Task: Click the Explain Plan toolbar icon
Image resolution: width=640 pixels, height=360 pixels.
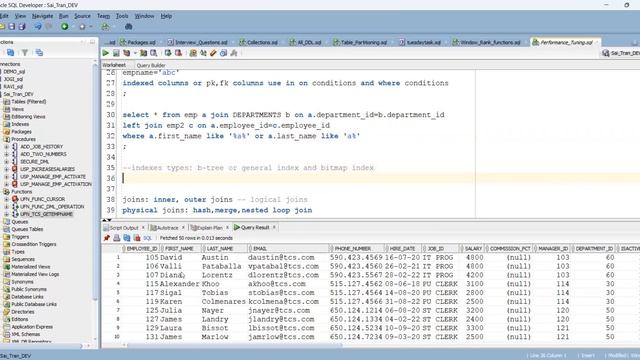Action: [x=127, y=53]
